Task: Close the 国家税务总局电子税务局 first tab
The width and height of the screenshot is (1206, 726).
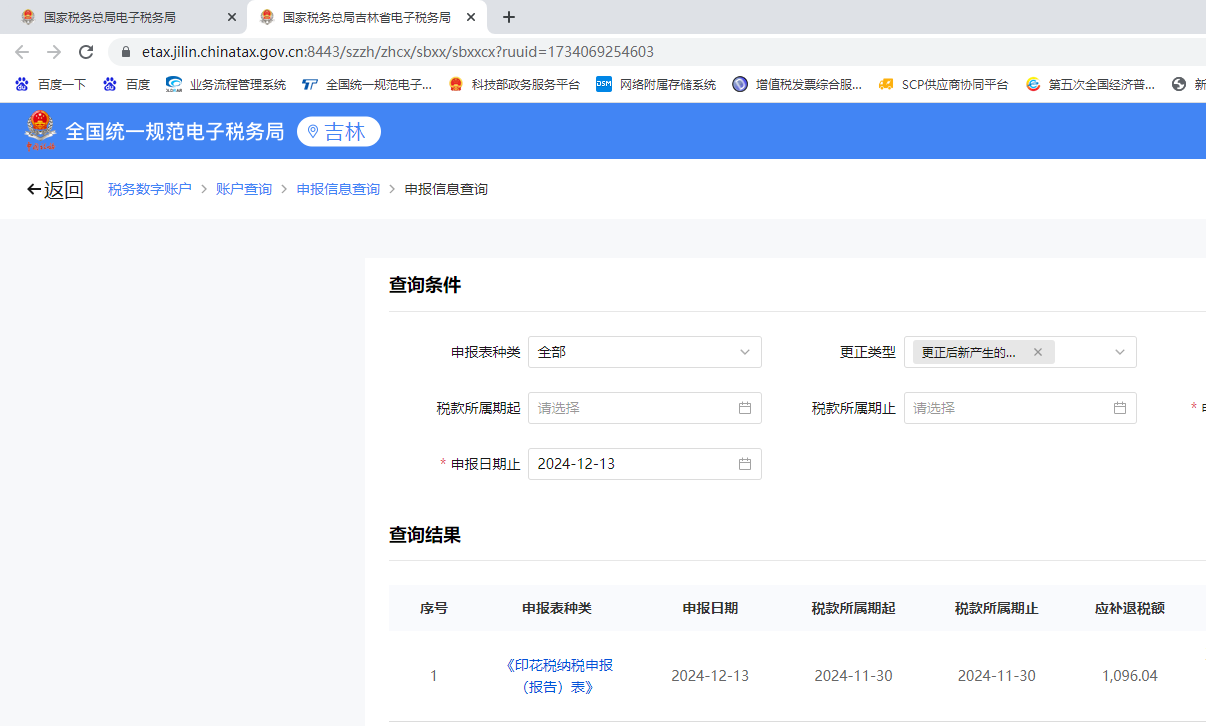Action: 232,17
